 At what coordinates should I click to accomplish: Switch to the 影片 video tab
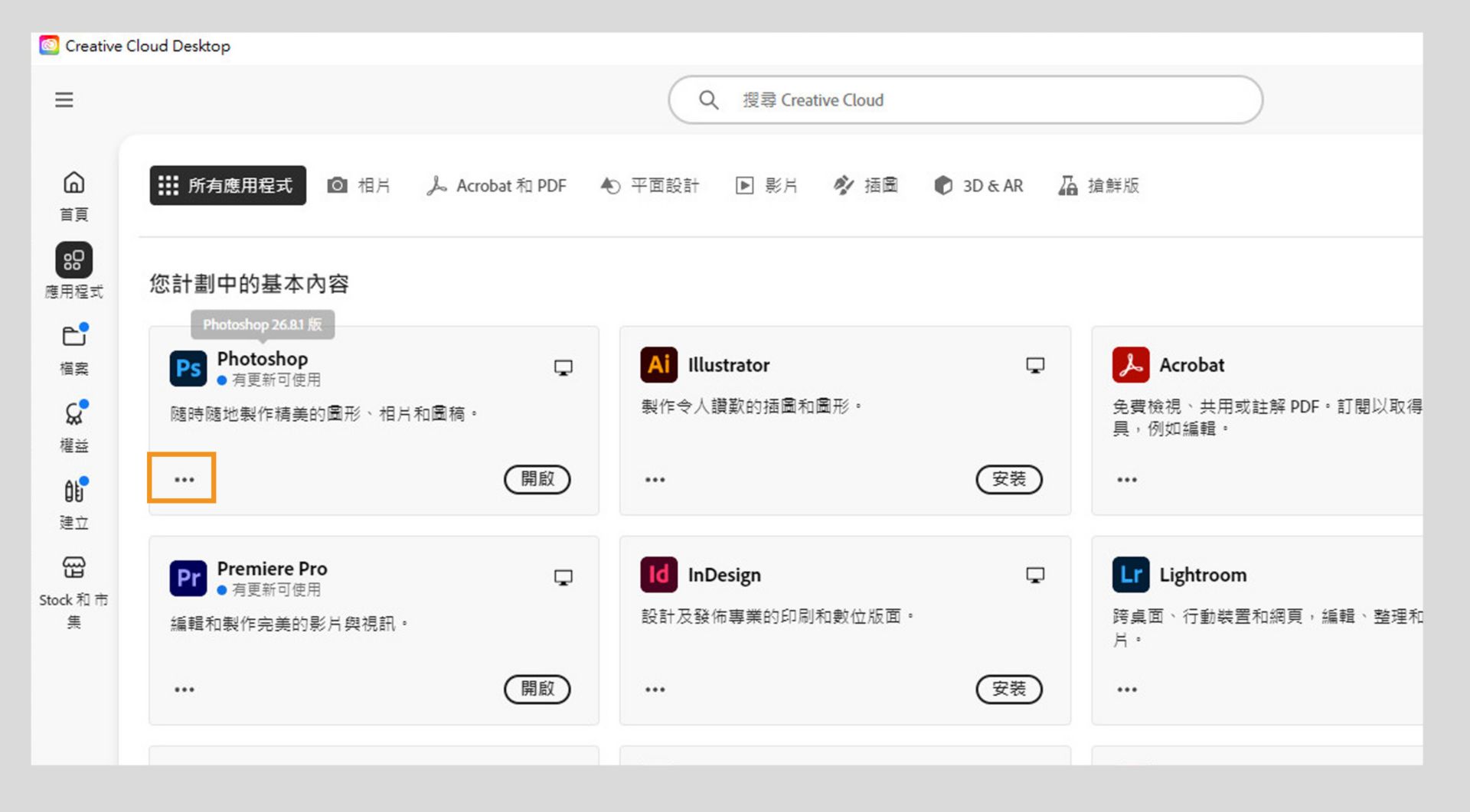(766, 185)
